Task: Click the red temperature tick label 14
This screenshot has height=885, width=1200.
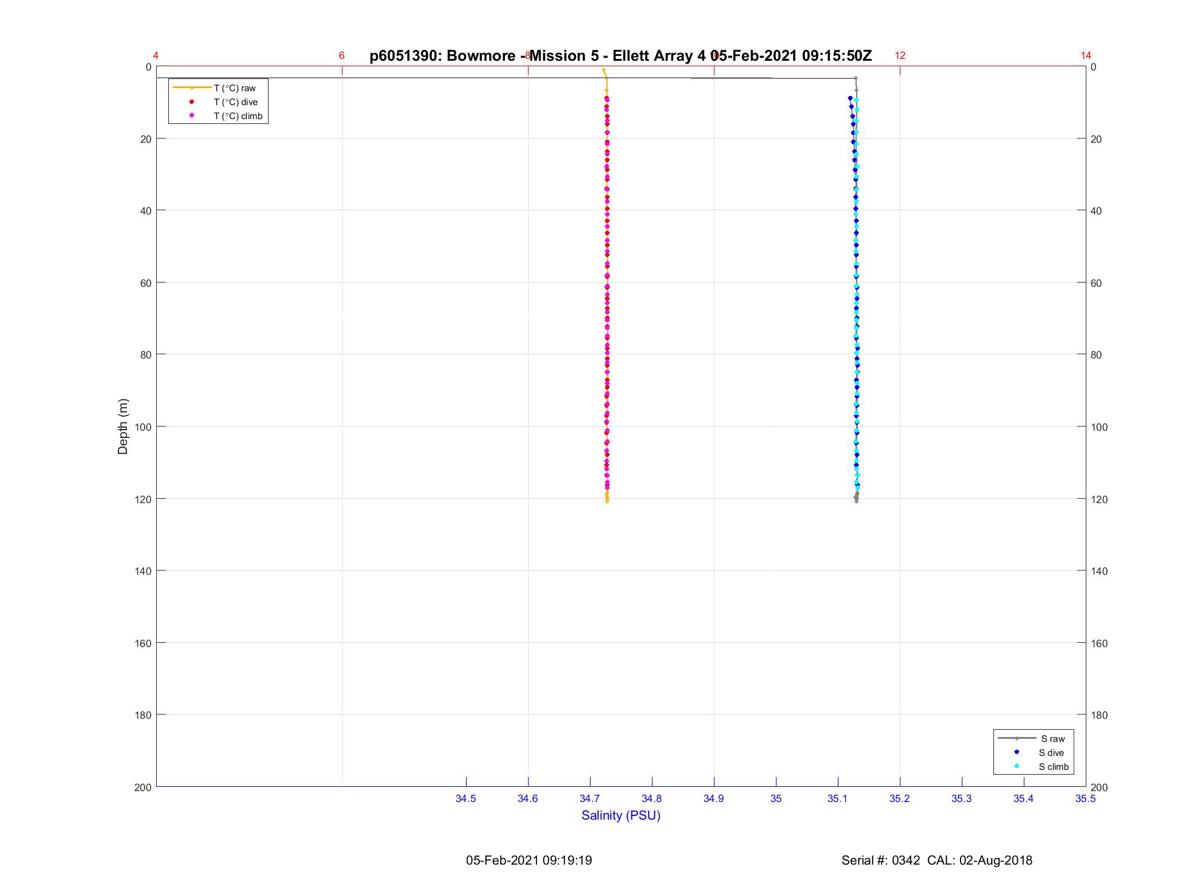Action: [1086, 56]
